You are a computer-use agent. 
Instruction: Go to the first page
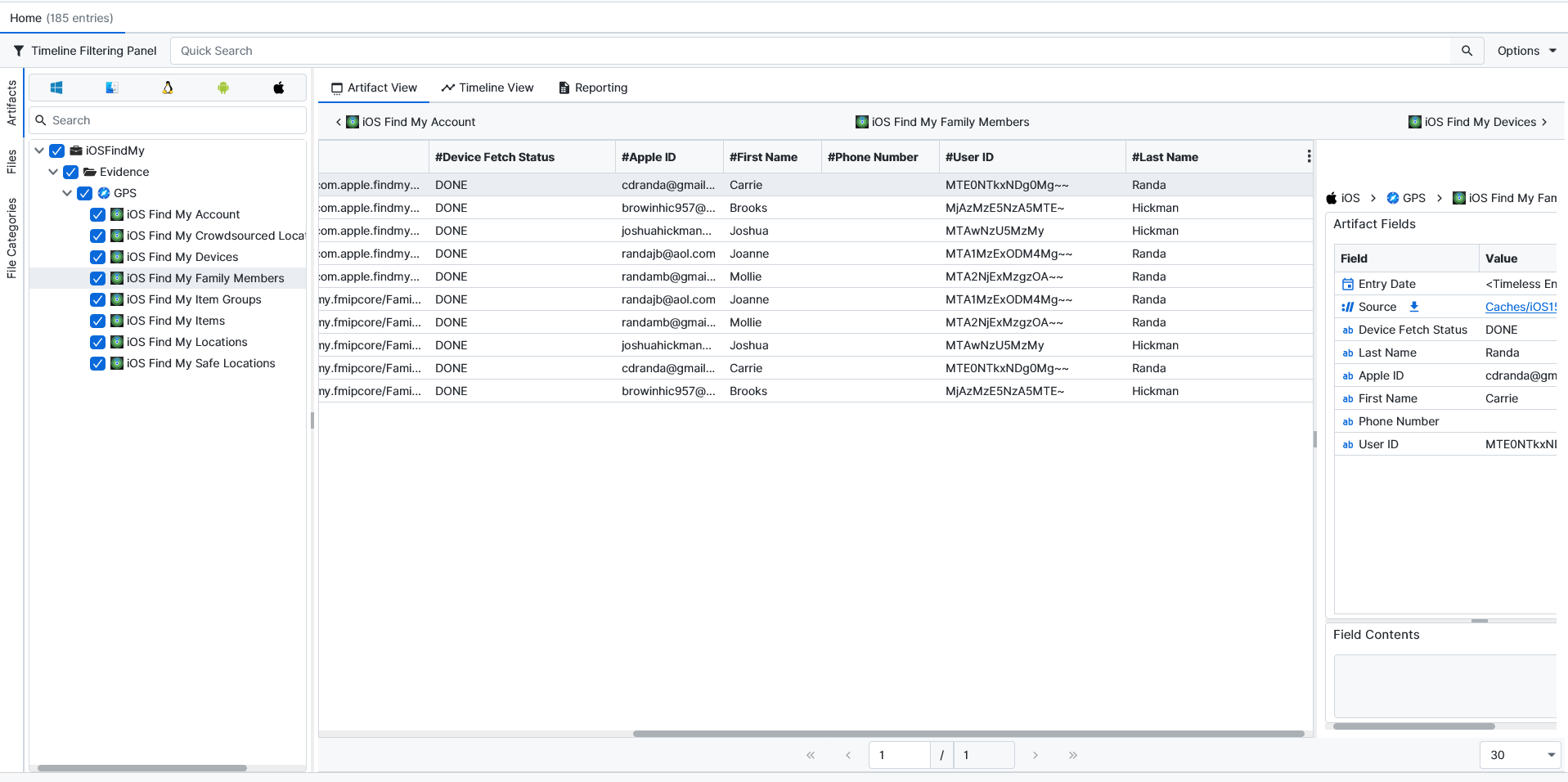pos(811,755)
